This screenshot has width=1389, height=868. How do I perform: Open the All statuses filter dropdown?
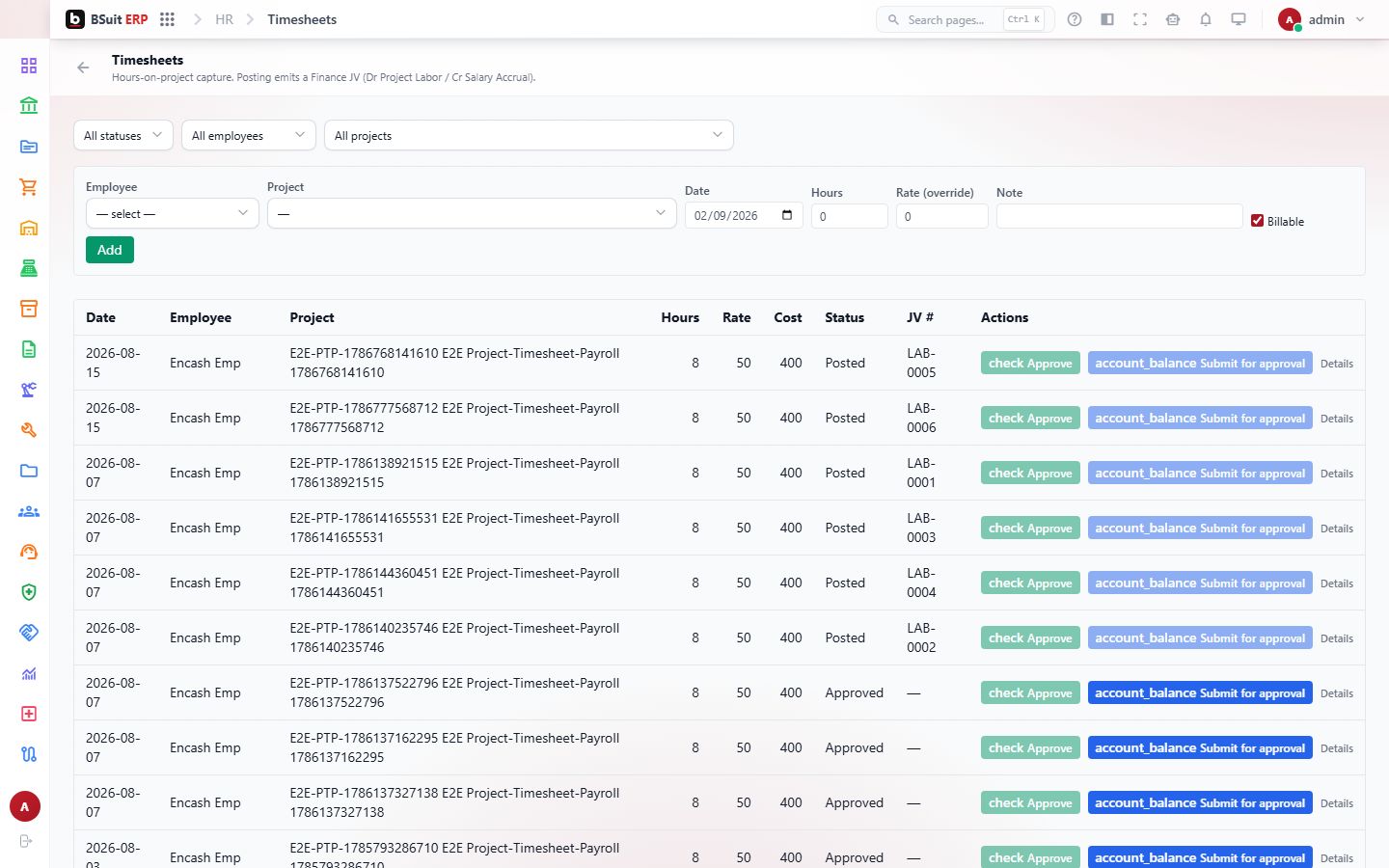coord(123,135)
